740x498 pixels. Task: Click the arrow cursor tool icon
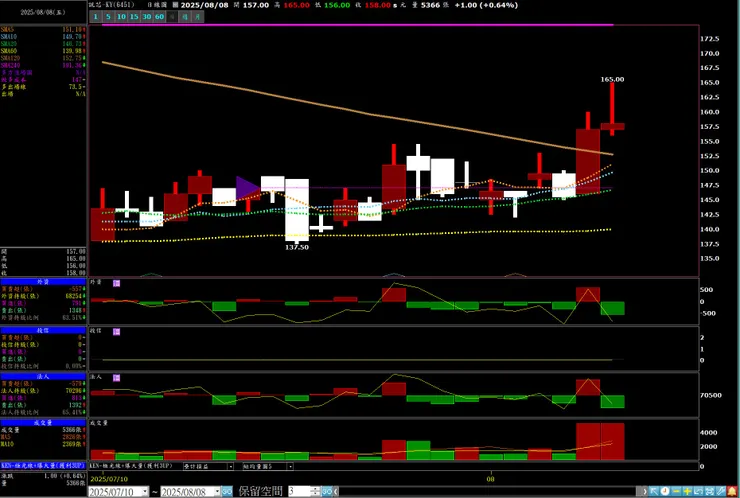coord(654,491)
